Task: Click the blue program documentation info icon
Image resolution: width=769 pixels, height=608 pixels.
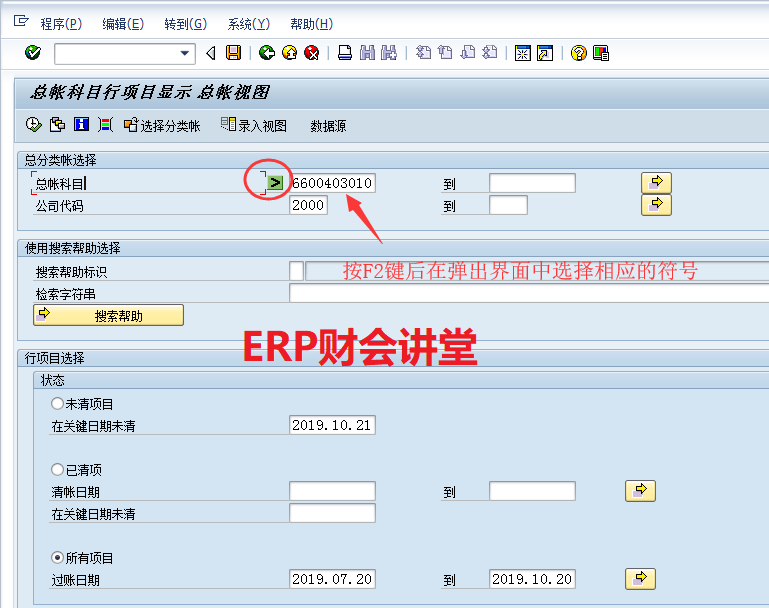Action: point(81,125)
